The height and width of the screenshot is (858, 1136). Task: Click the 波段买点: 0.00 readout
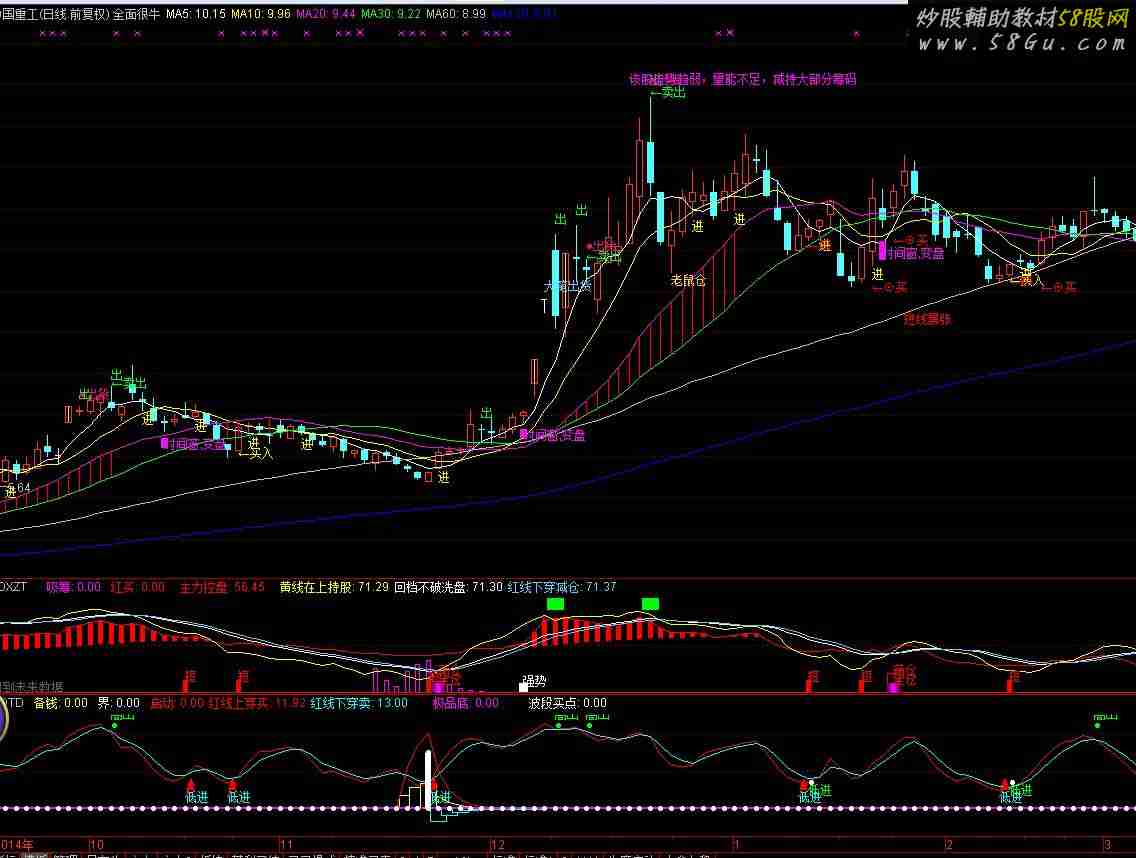point(567,703)
